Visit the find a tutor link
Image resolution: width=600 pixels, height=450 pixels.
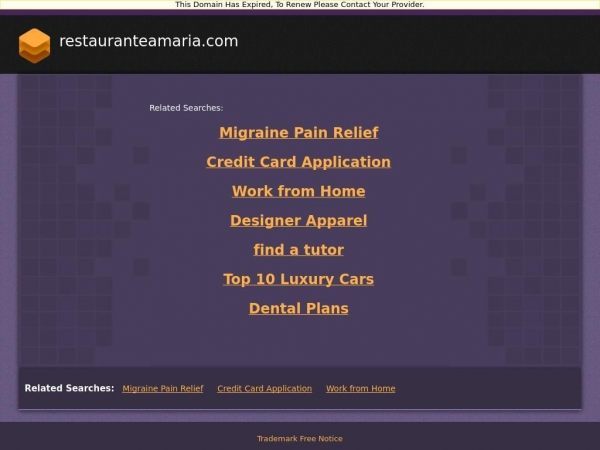click(298, 250)
